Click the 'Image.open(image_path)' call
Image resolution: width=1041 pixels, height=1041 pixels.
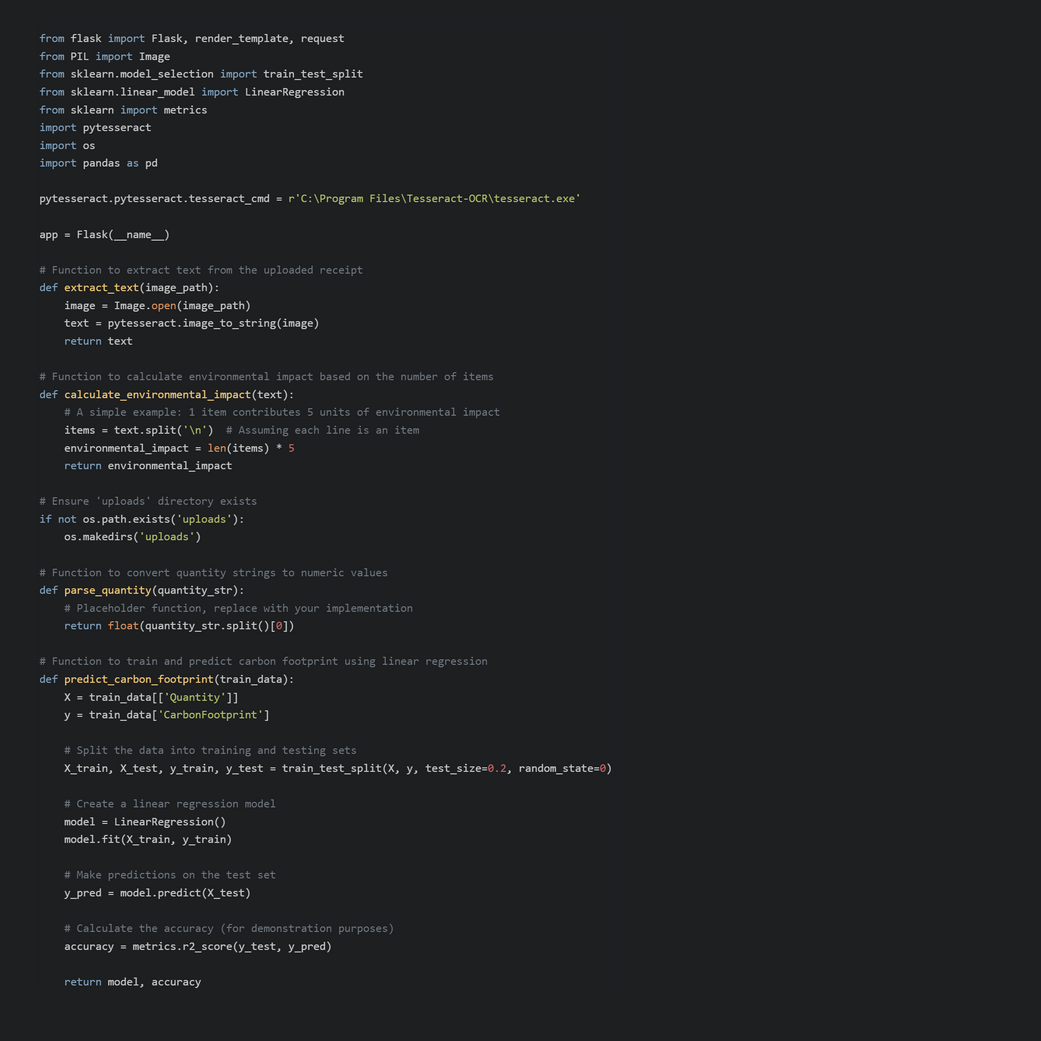[182, 306]
